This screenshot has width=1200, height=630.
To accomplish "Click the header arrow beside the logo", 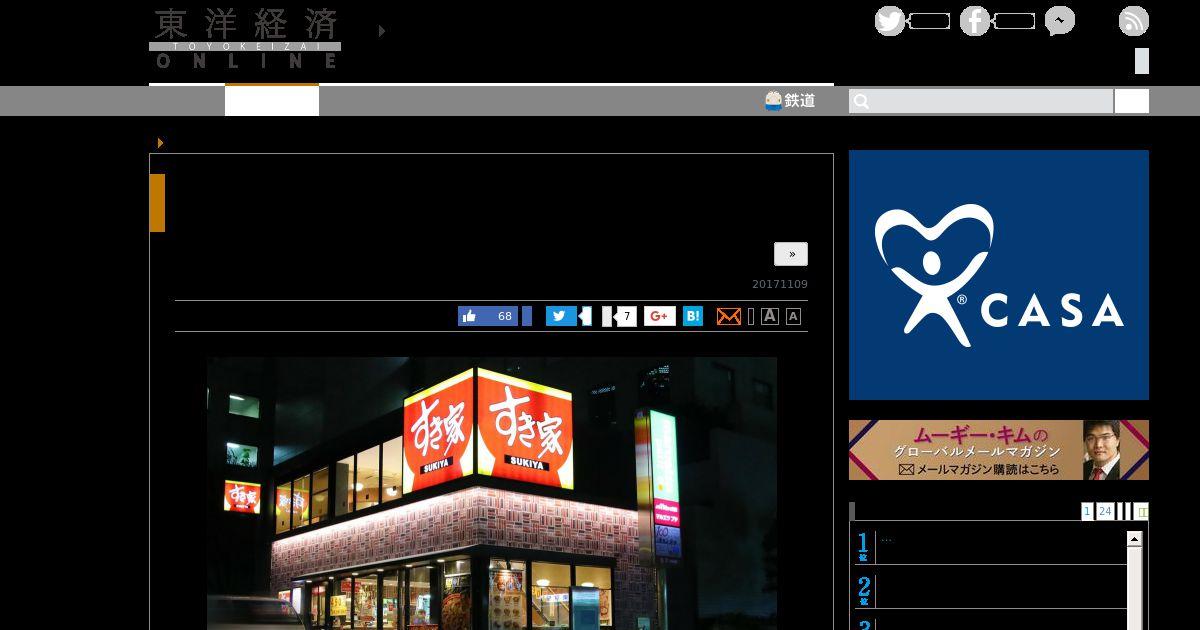I will coord(382,31).
